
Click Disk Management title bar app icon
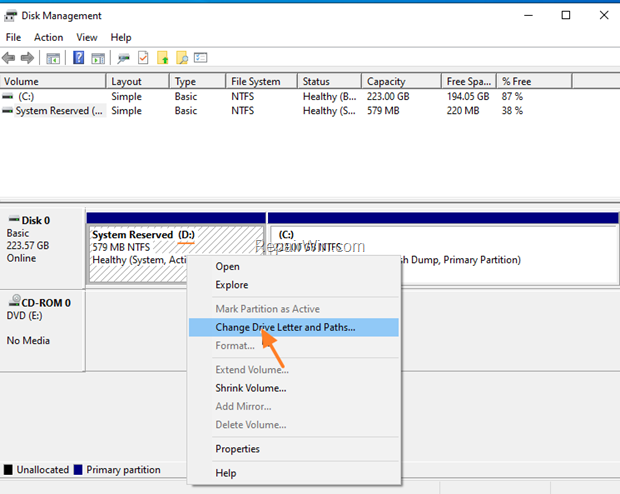10,16
